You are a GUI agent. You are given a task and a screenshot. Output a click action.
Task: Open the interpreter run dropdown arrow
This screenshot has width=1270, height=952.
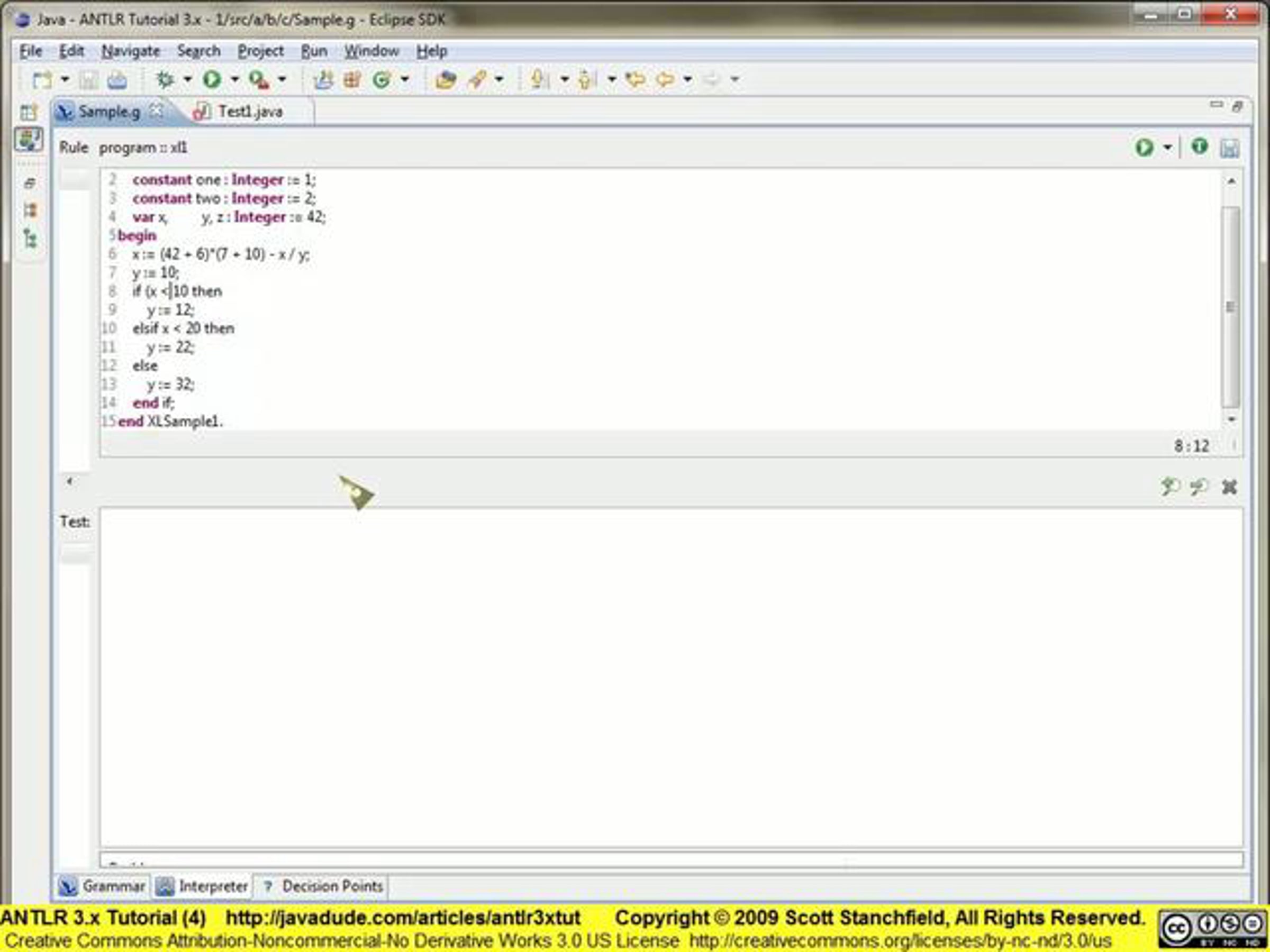(1167, 148)
